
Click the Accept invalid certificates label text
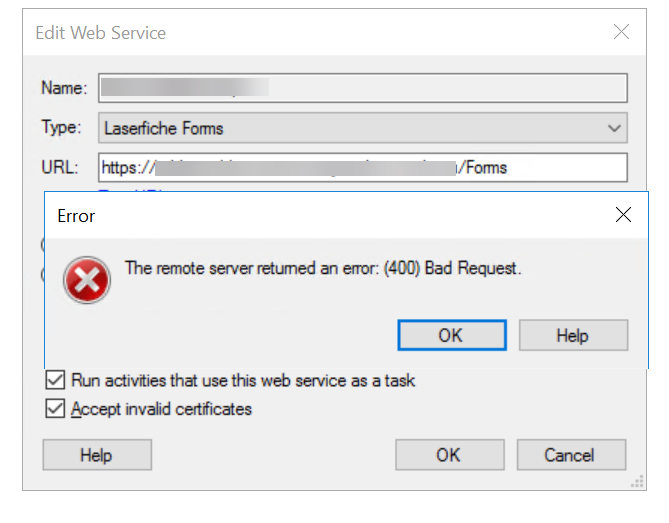click(161, 409)
